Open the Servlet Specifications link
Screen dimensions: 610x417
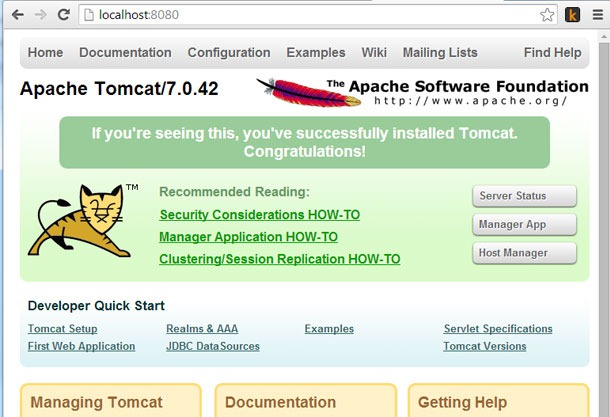[498, 329]
